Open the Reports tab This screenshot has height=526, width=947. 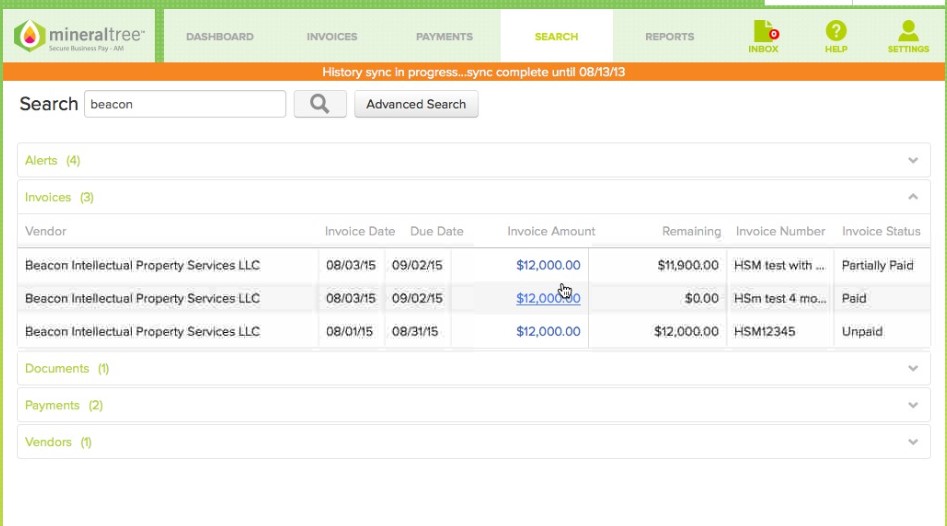coord(669,37)
